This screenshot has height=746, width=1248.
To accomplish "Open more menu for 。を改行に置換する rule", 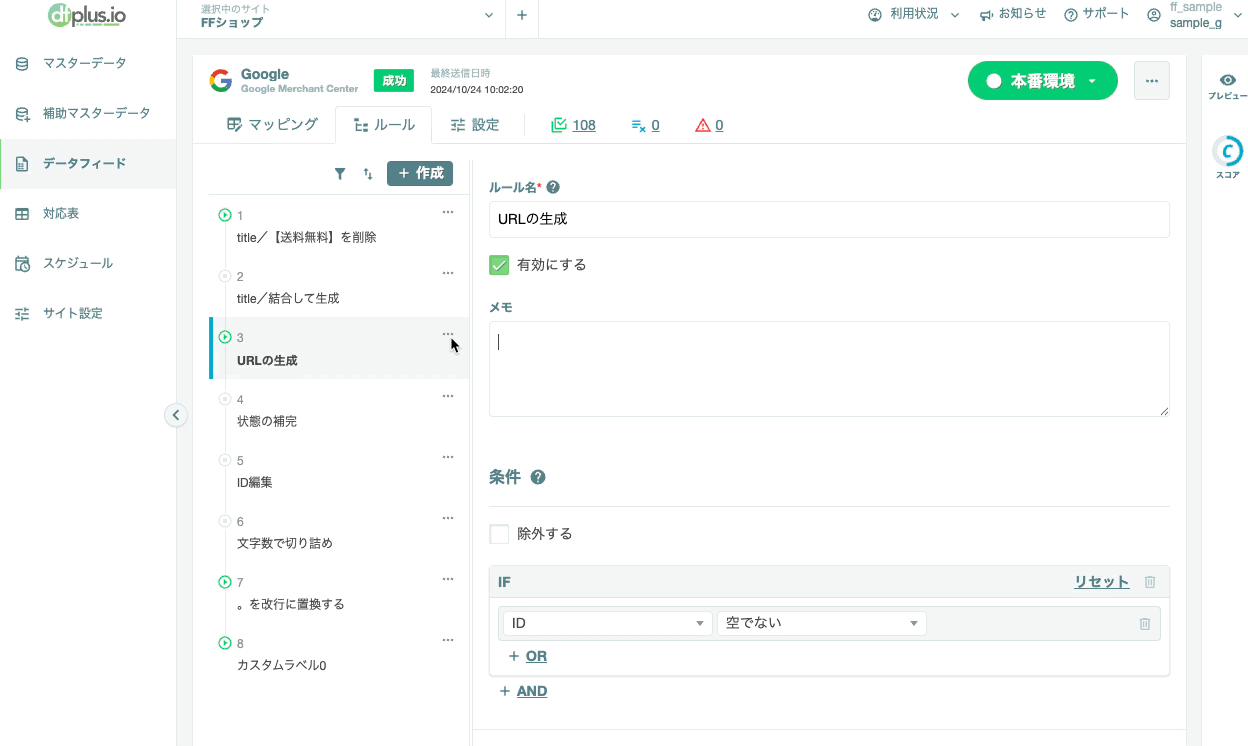I will coord(448,578).
